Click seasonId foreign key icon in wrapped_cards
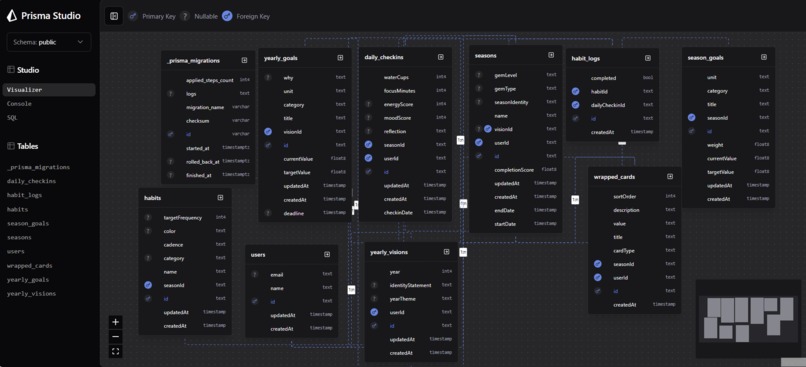Screen dimensions: 806x367 click(598, 264)
